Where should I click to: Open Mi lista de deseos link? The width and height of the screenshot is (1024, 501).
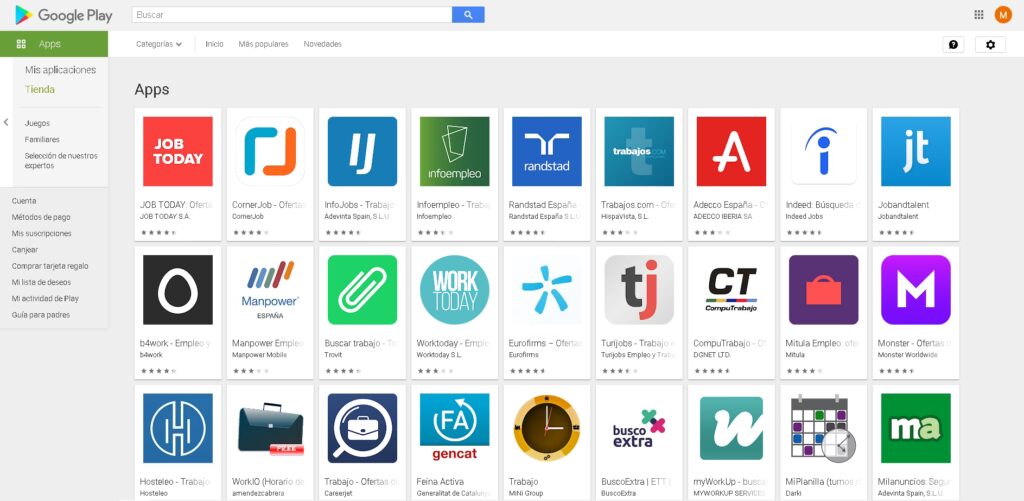(x=42, y=282)
